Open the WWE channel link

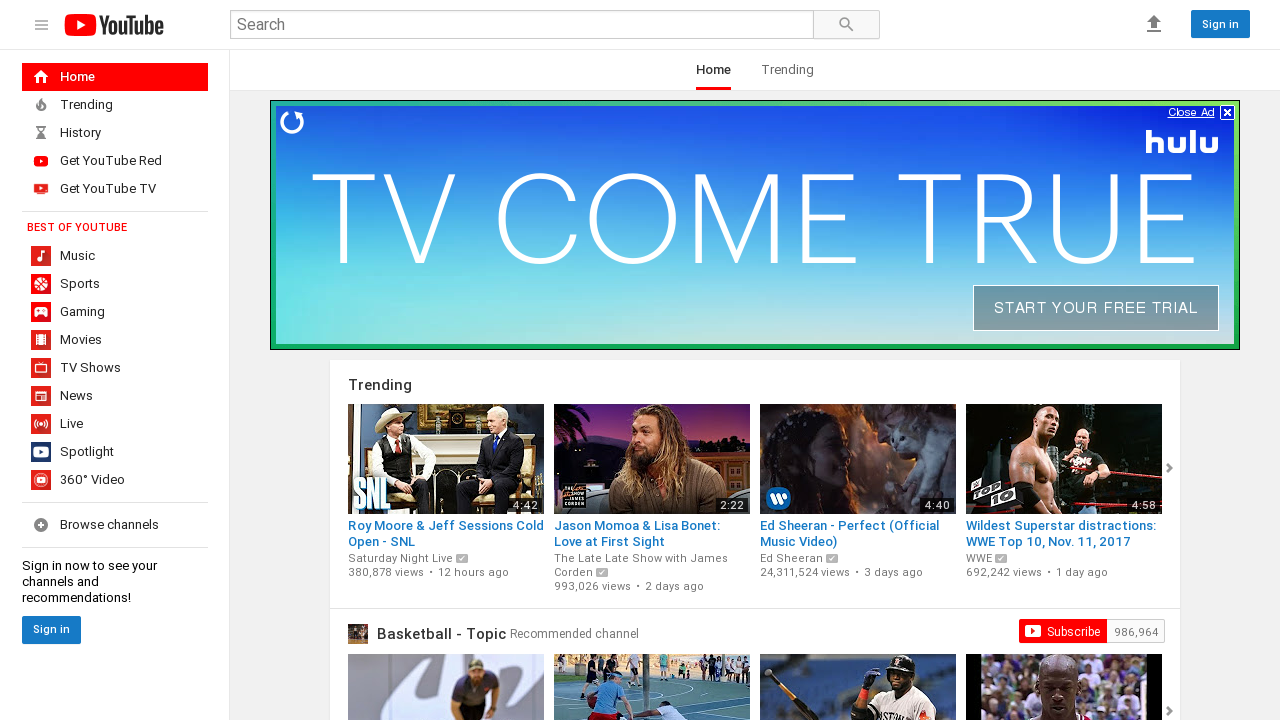click(979, 558)
